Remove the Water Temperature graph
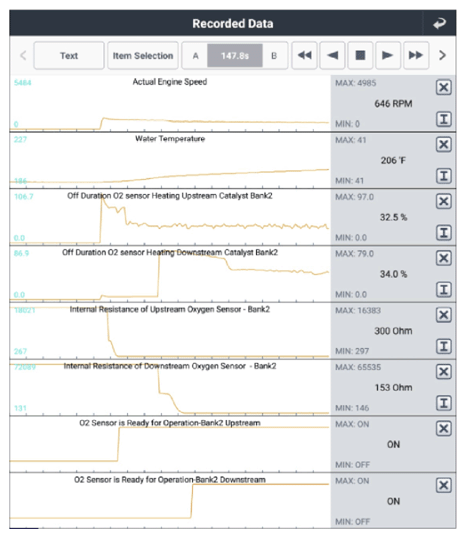The height and width of the screenshot is (538, 466). point(443,144)
